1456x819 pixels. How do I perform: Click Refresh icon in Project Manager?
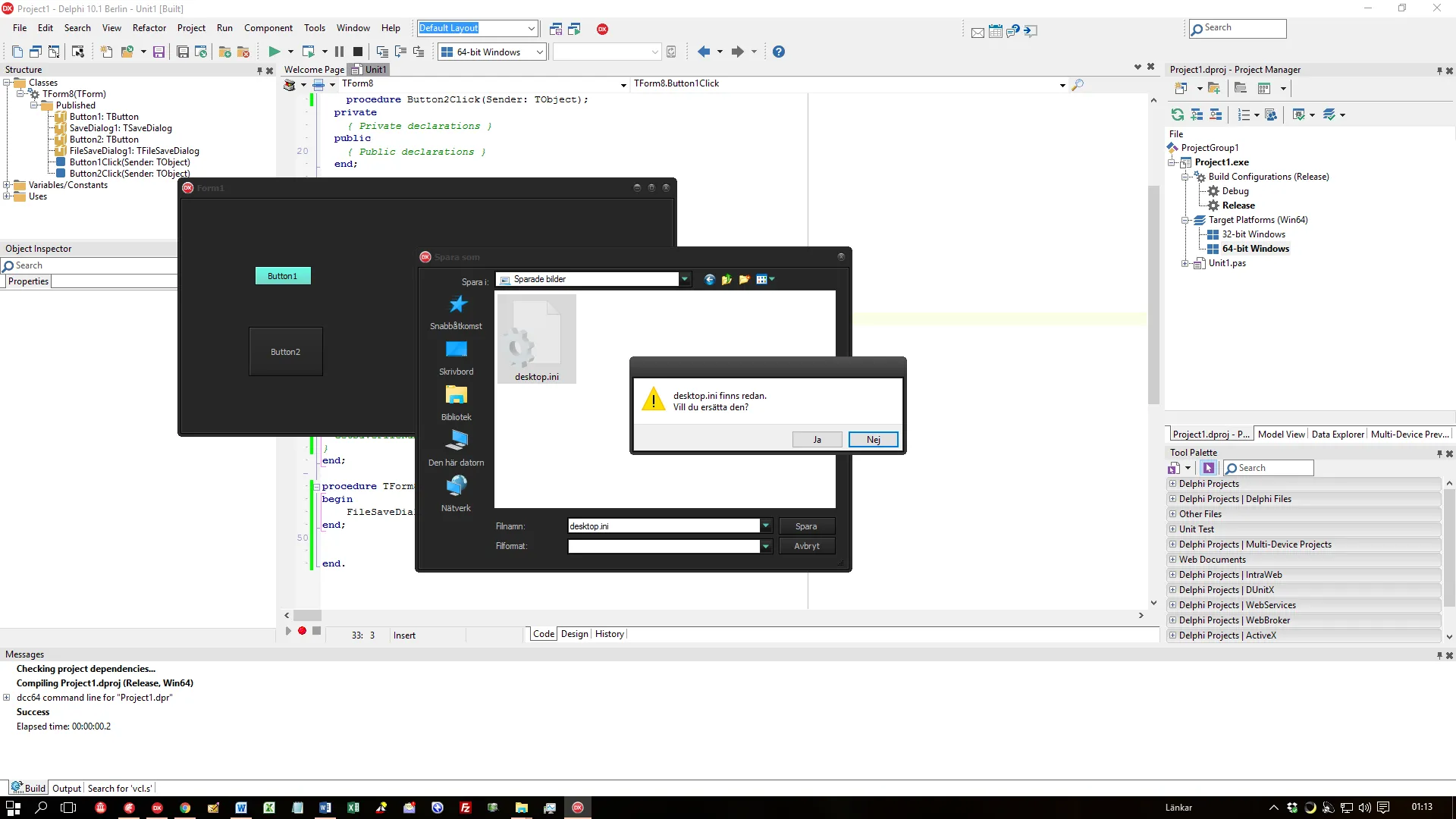pos(1177,115)
